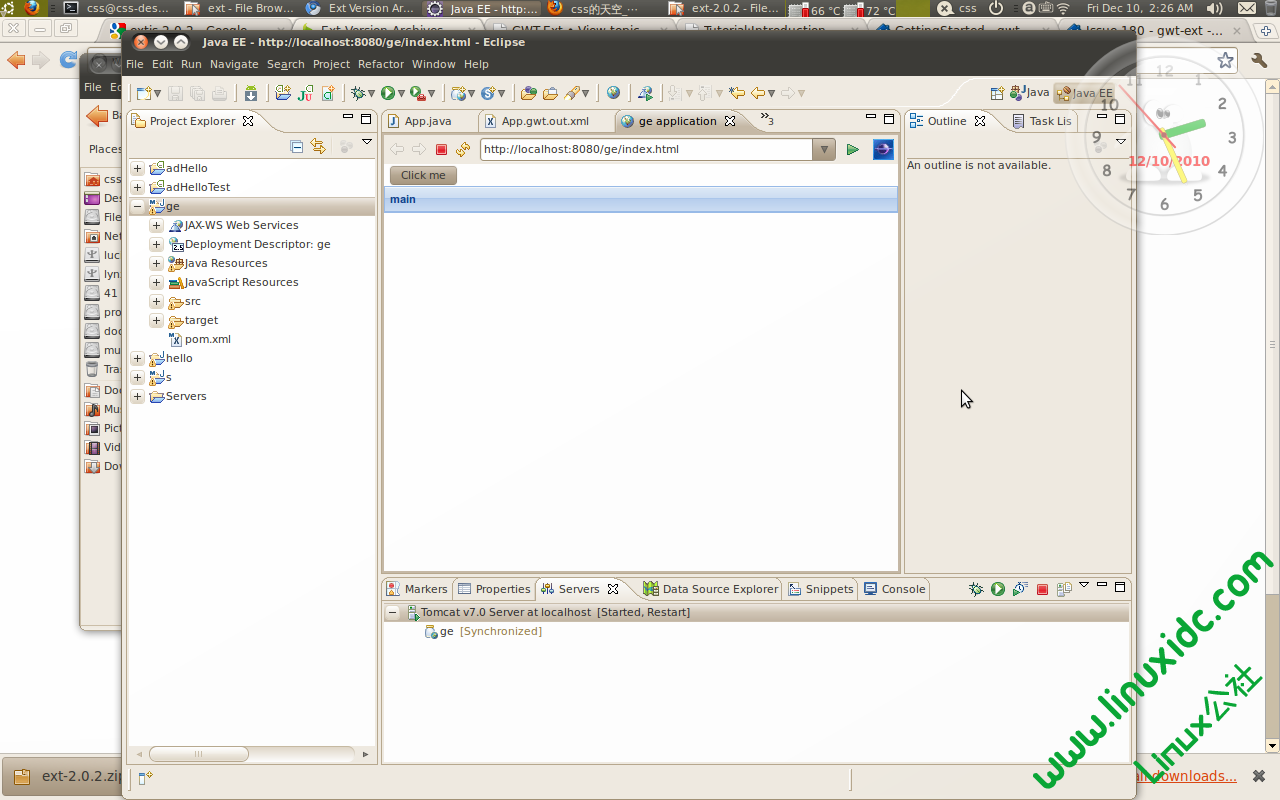Start the server in debug mode
This screenshot has height=800, width=1280.
[x=976, y=589]
